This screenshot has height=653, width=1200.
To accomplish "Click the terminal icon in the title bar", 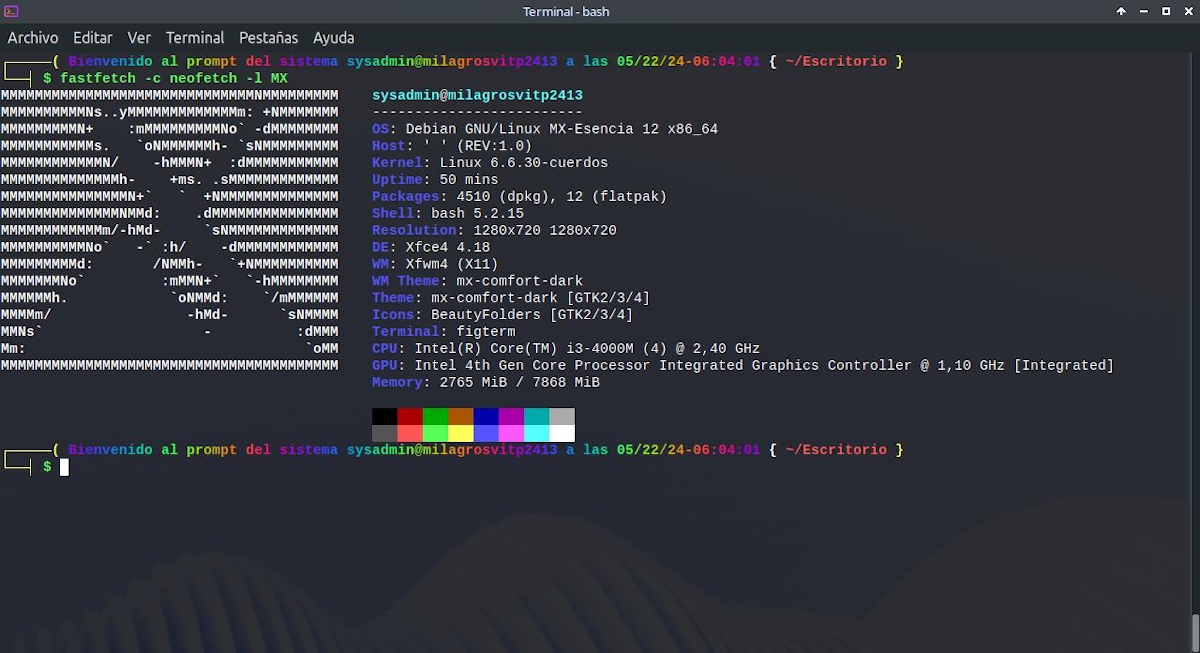I will pyautogui.click(x=11, y=11).
